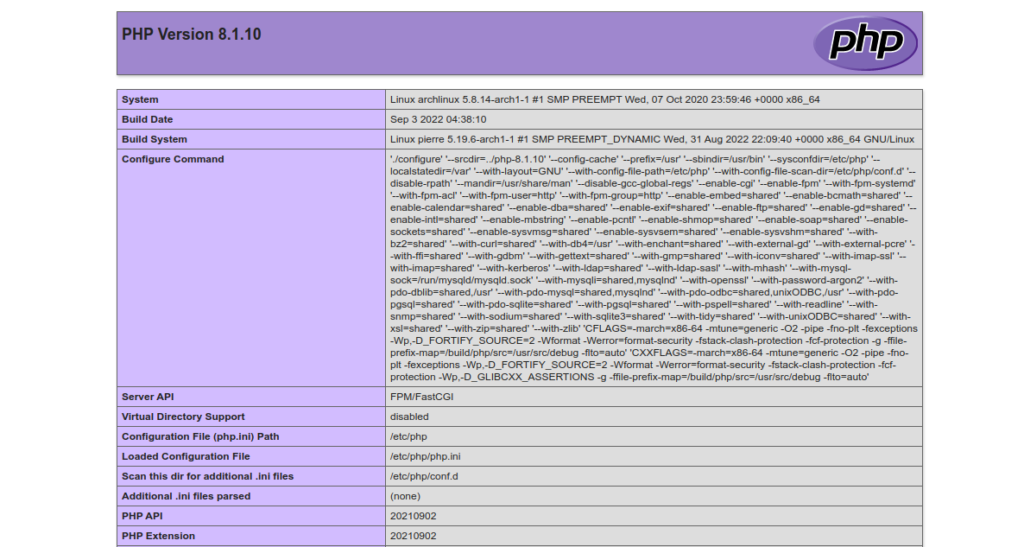1024x547 pixels.
Task: Click inside the configure command value text
Action: coord(654,268)
